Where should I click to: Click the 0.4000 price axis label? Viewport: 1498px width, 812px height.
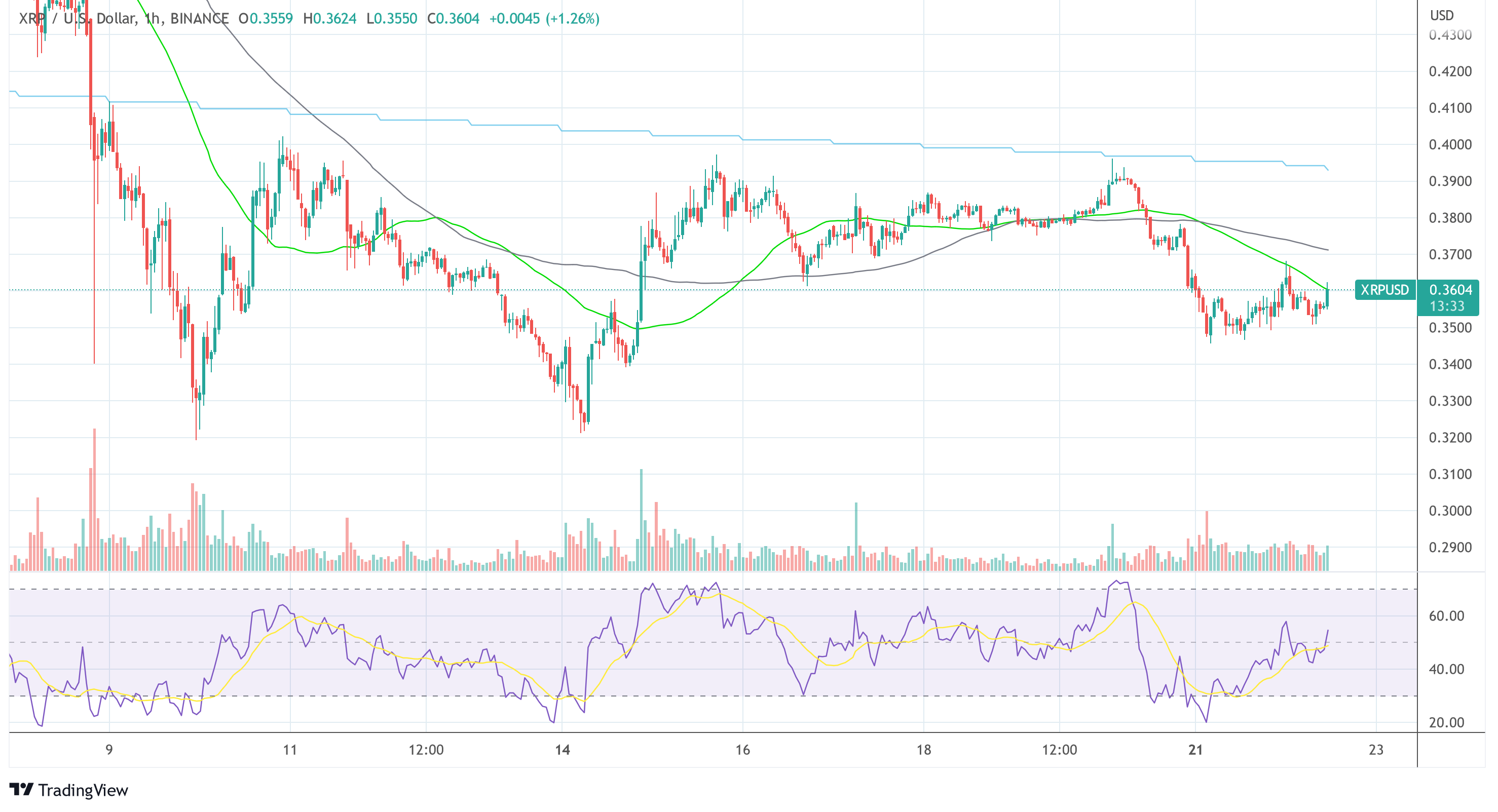coord(1450,145)
